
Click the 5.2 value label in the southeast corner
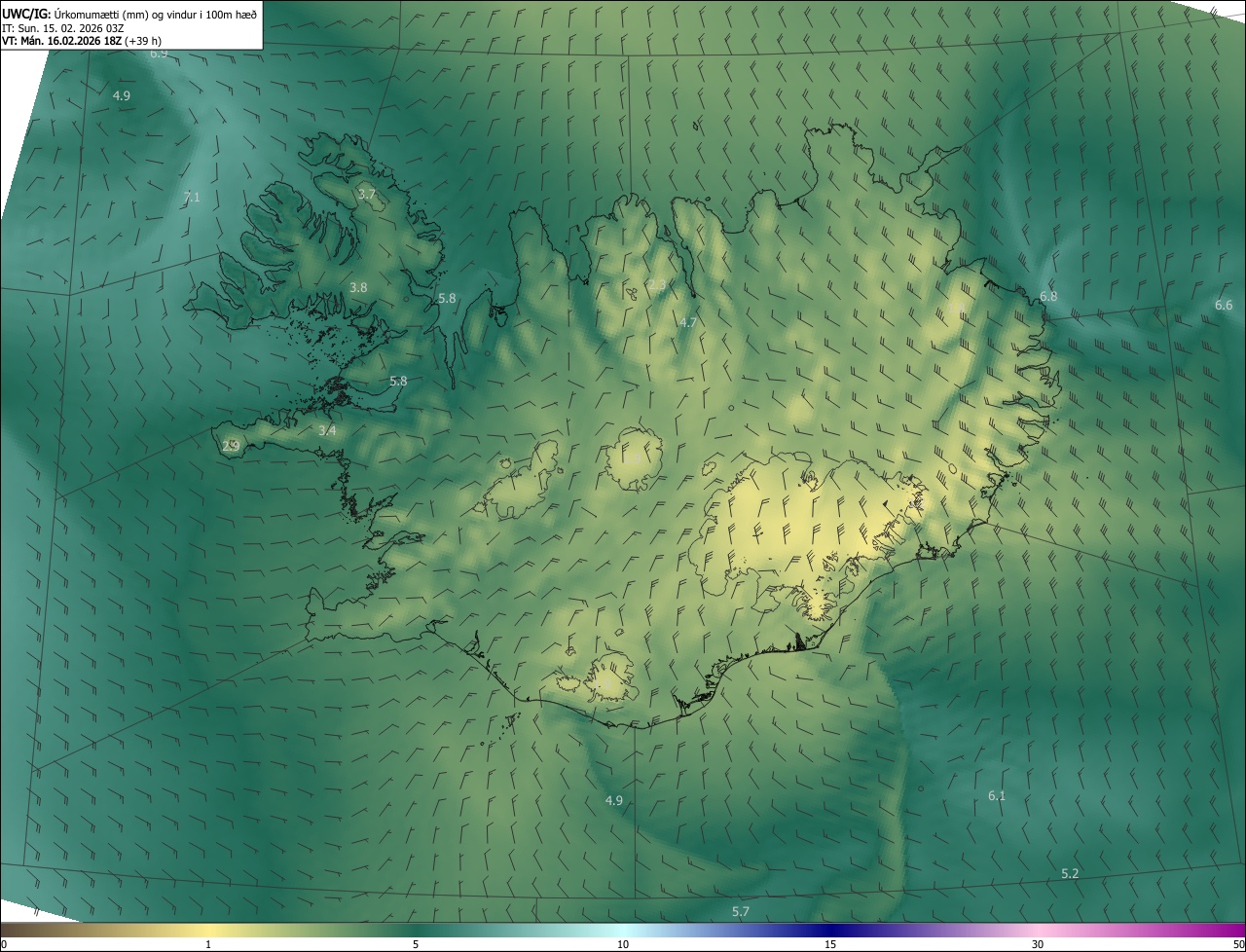(x=1070, y=873)
